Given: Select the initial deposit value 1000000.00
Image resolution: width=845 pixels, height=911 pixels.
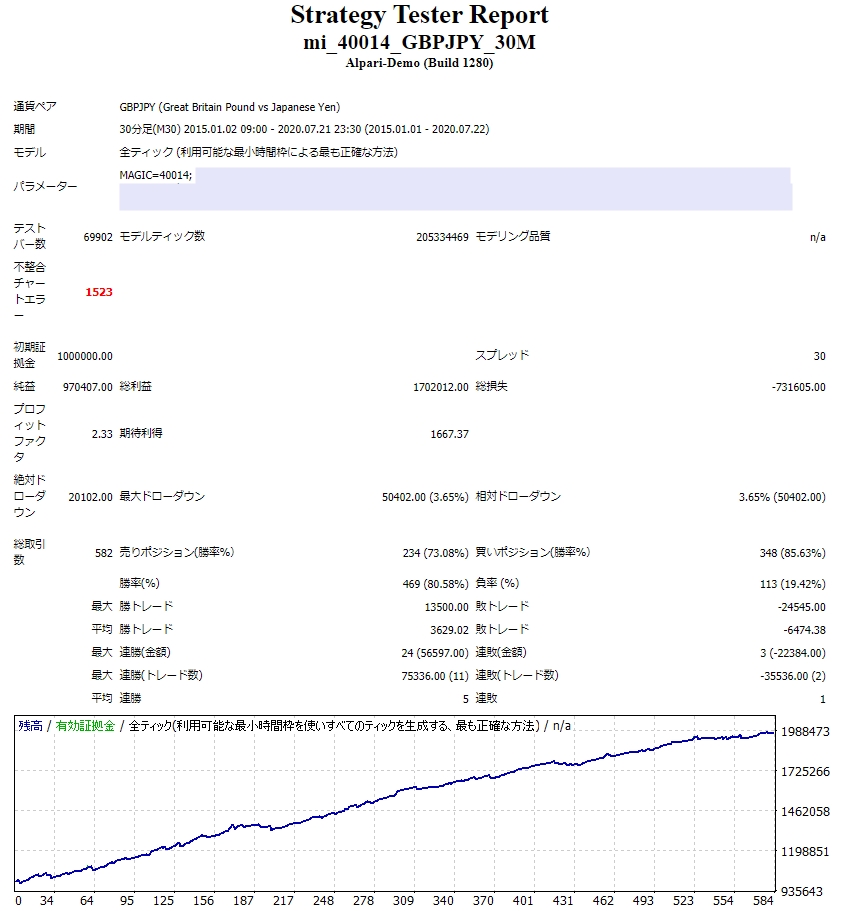Looking at the screenshot, I should pyautogui.click(x=85, y=356).
